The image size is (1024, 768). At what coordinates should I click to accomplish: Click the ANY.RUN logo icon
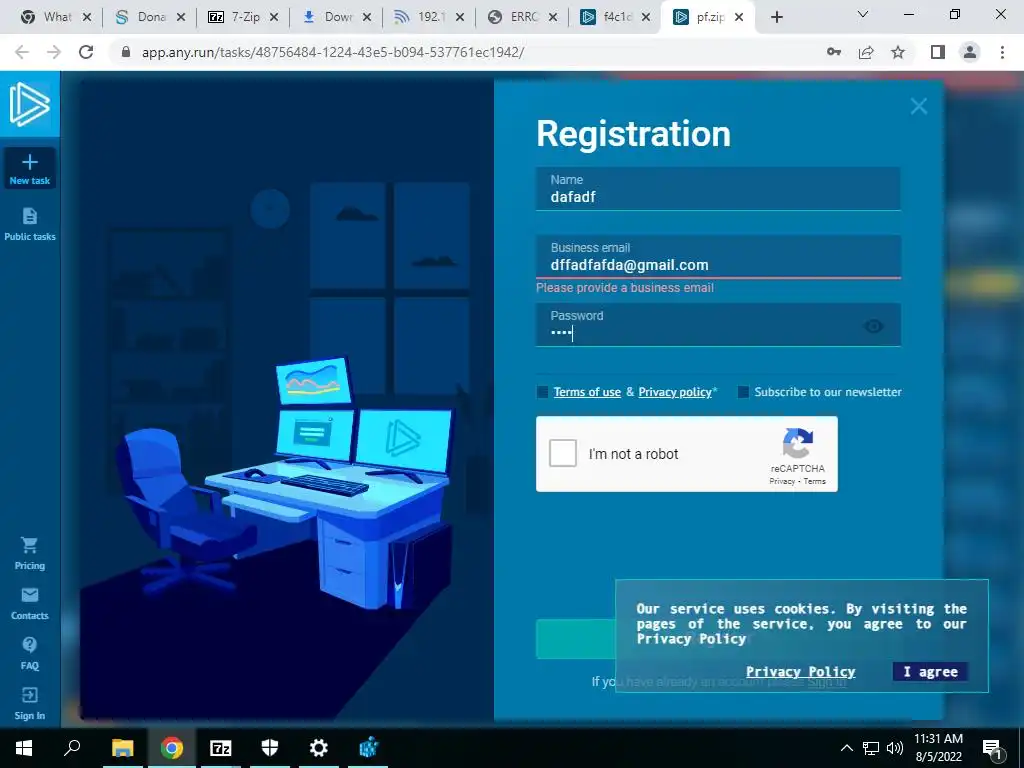(x=29, y=104)
